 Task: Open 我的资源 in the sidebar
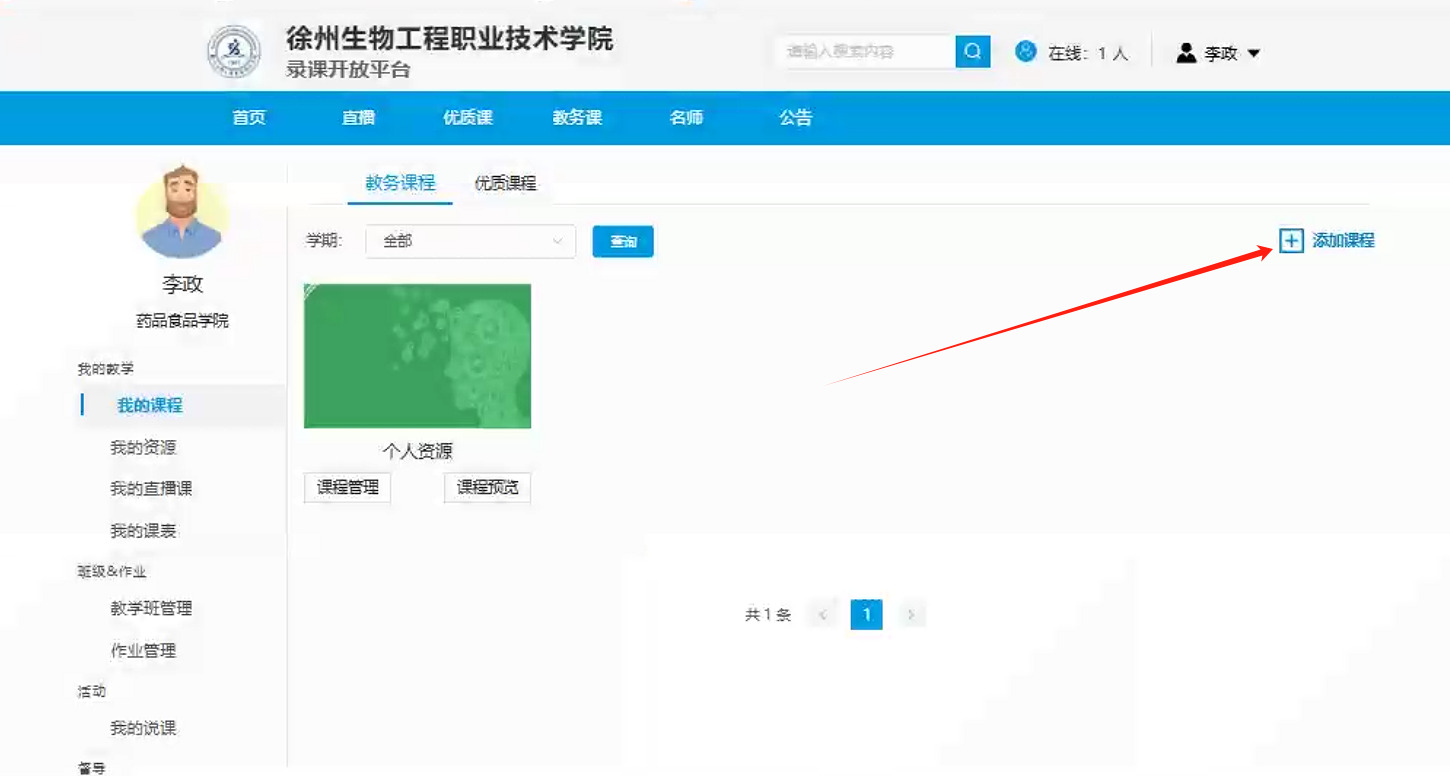pyautogui.click(x=143, y=447)
